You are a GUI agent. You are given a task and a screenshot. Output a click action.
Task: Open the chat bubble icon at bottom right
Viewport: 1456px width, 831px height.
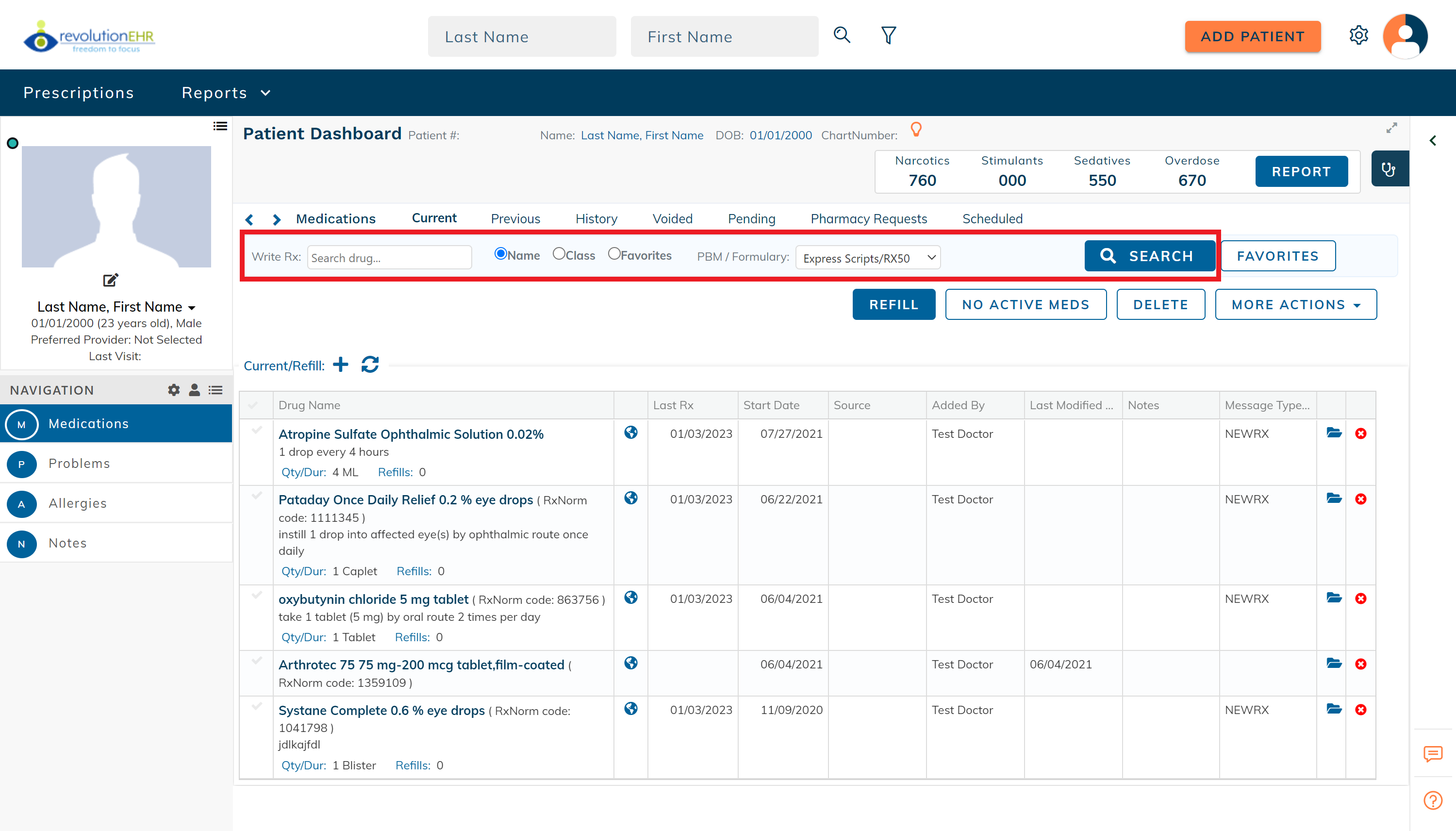coord(1433,754)
